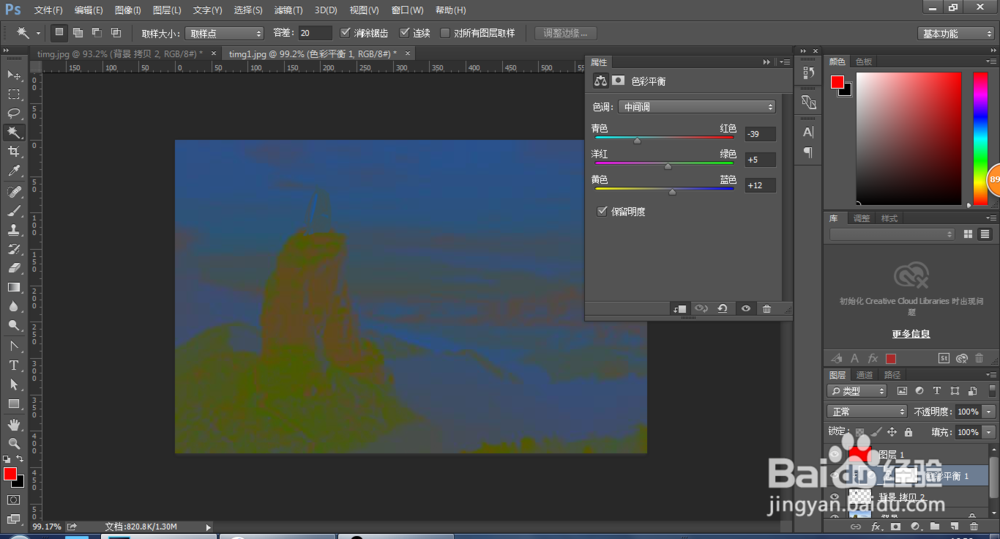Select the Eraser tool

pyautogui.click(x=13, y=269)
